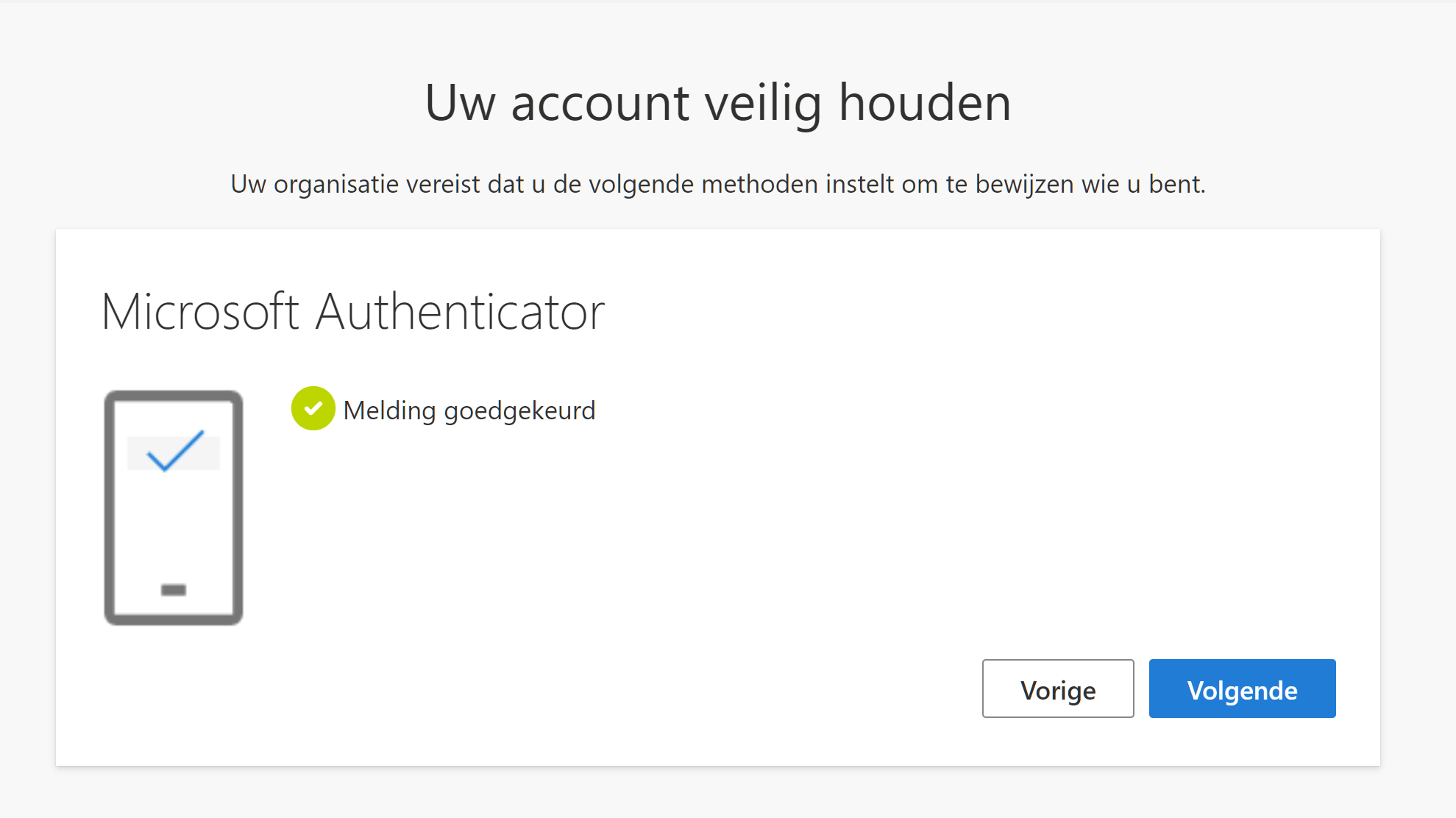Click the gray phone illustration frame
Screen dimensions: 1456x818
coord(174,508)
